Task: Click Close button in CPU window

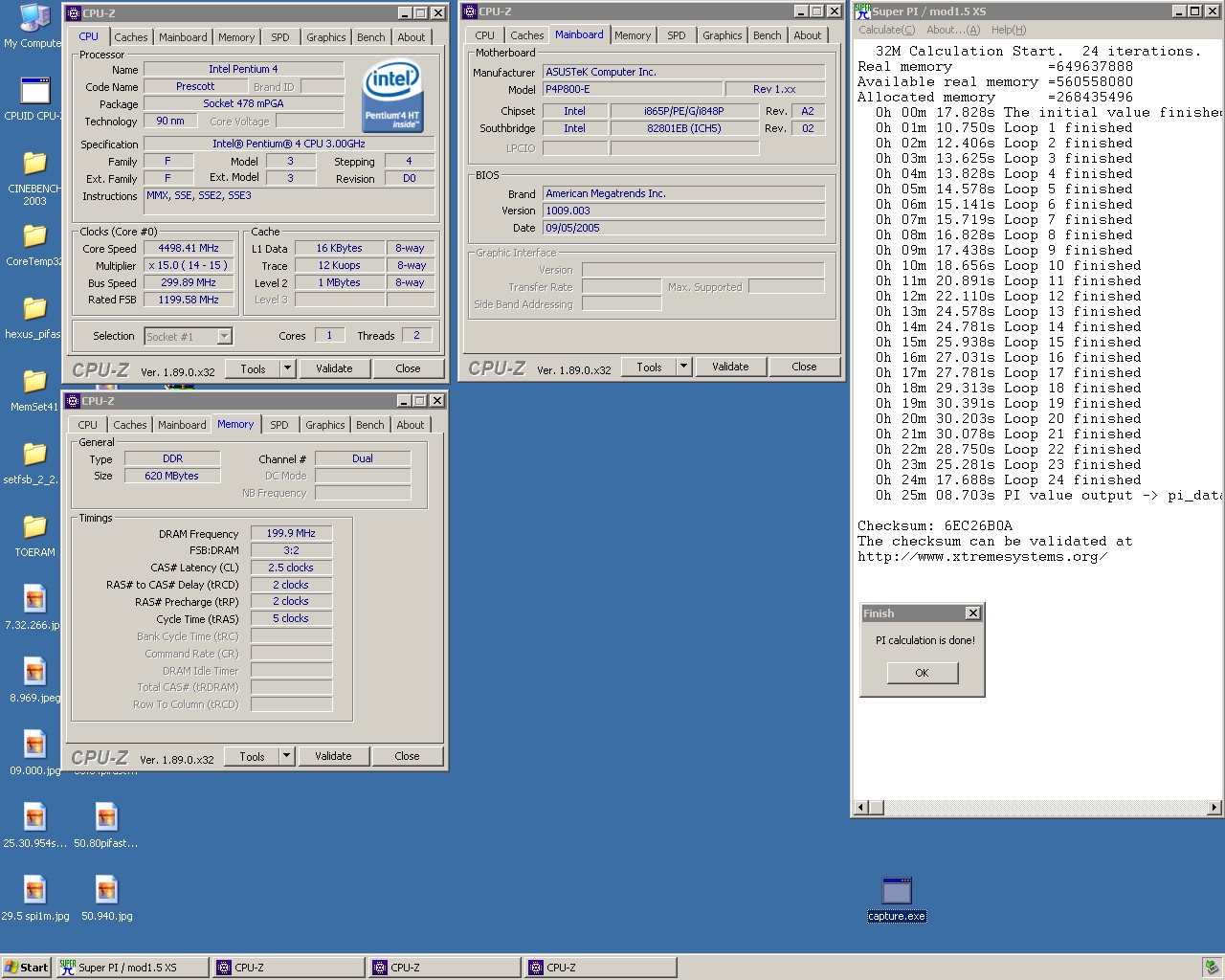Action: 408,368
